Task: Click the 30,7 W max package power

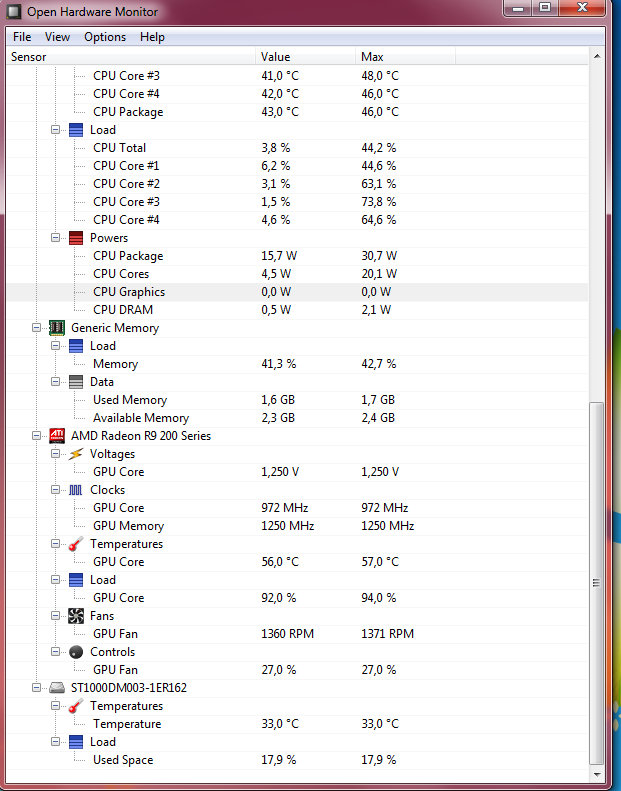Action: tap(379, 256)
